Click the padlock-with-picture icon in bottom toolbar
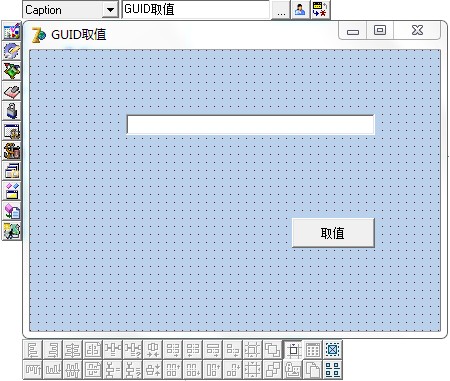 [x=293, y=370]
